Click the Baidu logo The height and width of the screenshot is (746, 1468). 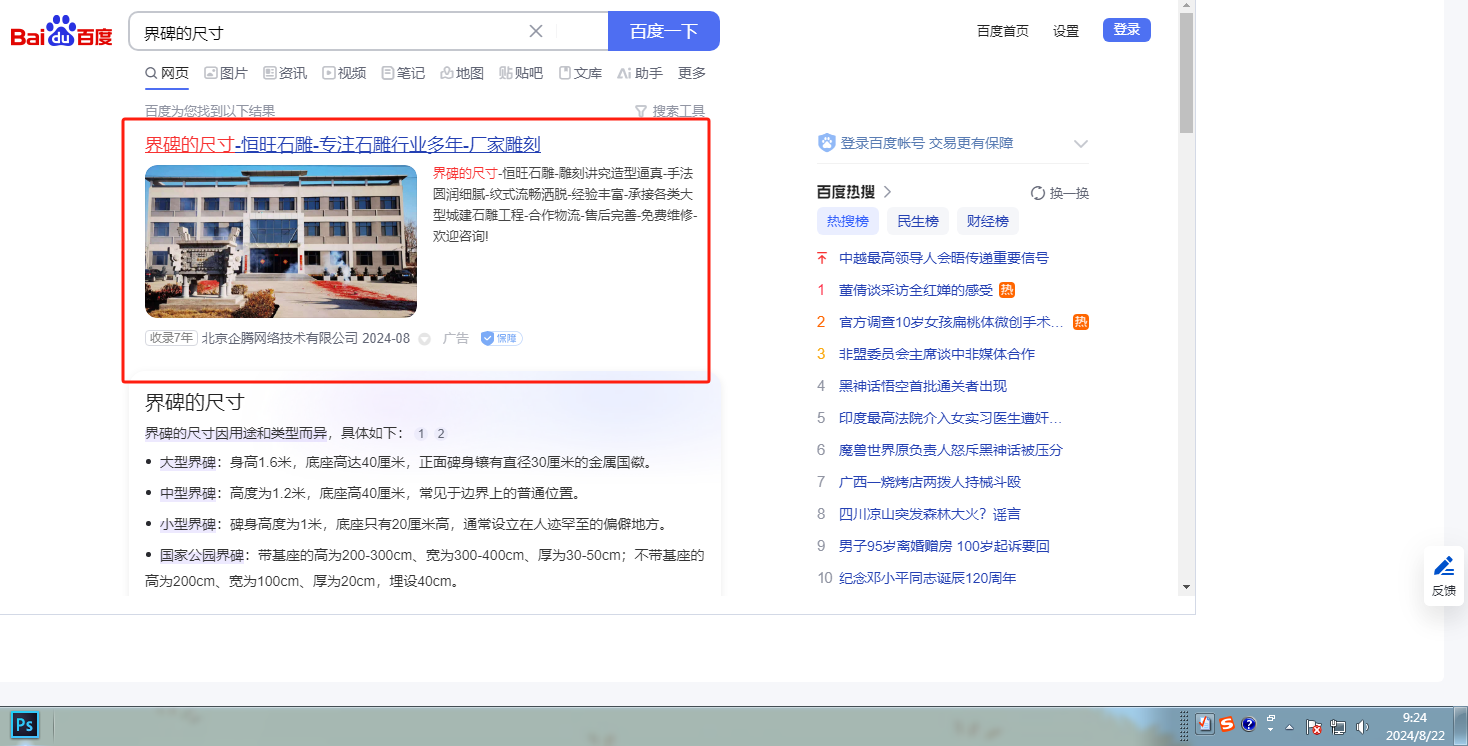click(62, 31)
